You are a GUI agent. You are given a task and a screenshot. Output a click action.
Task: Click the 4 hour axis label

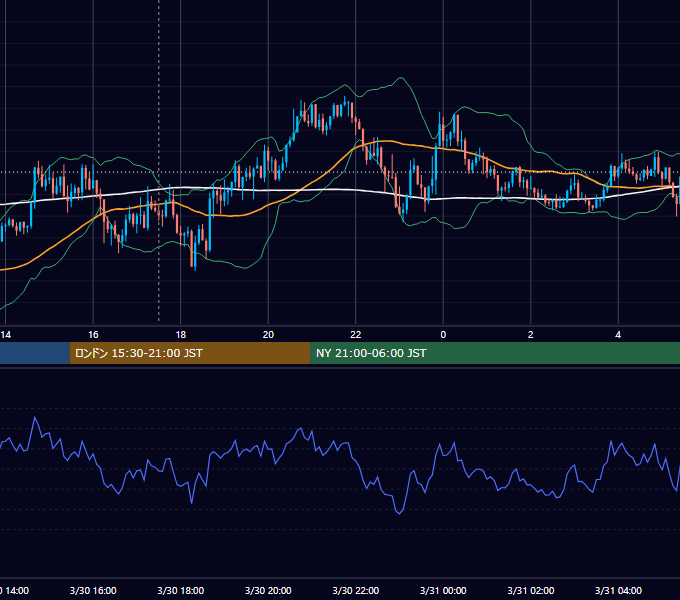click(x=618, y=335)
